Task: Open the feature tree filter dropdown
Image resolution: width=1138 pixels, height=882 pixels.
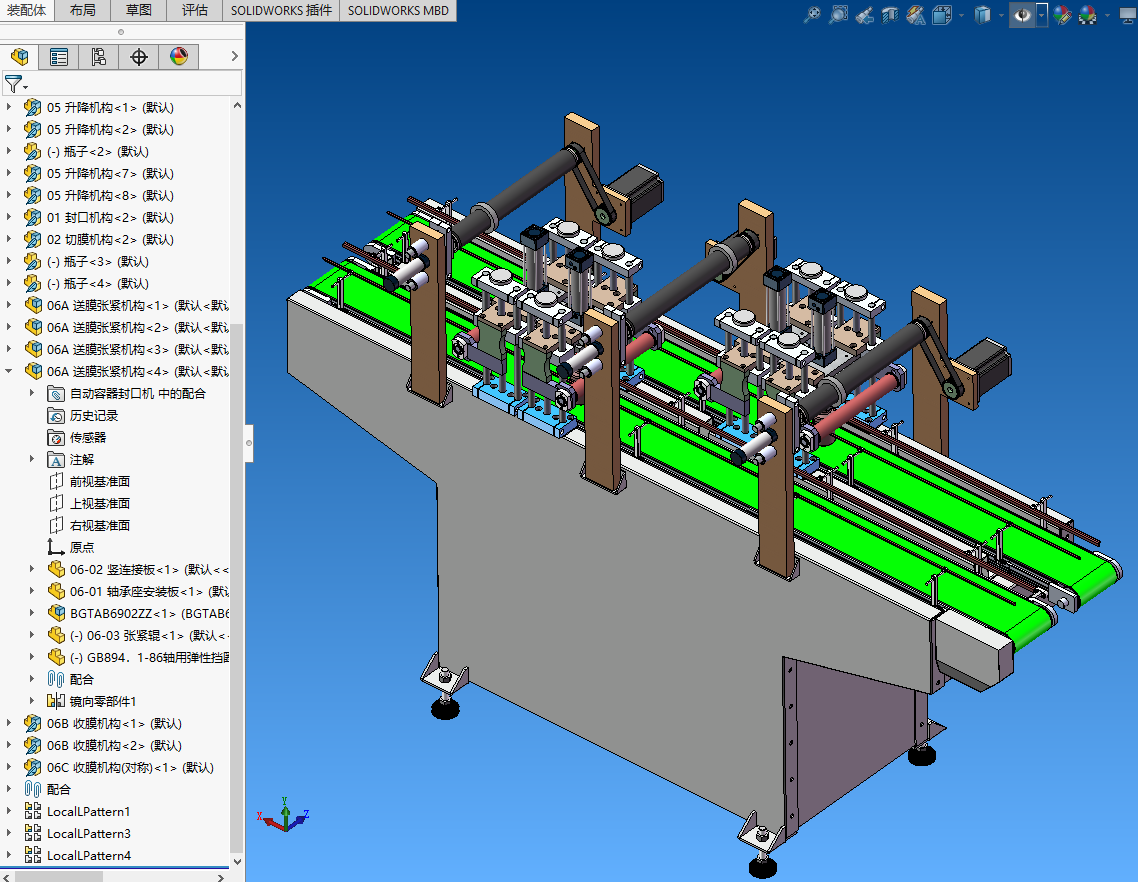Action: [x=16, y=84]
